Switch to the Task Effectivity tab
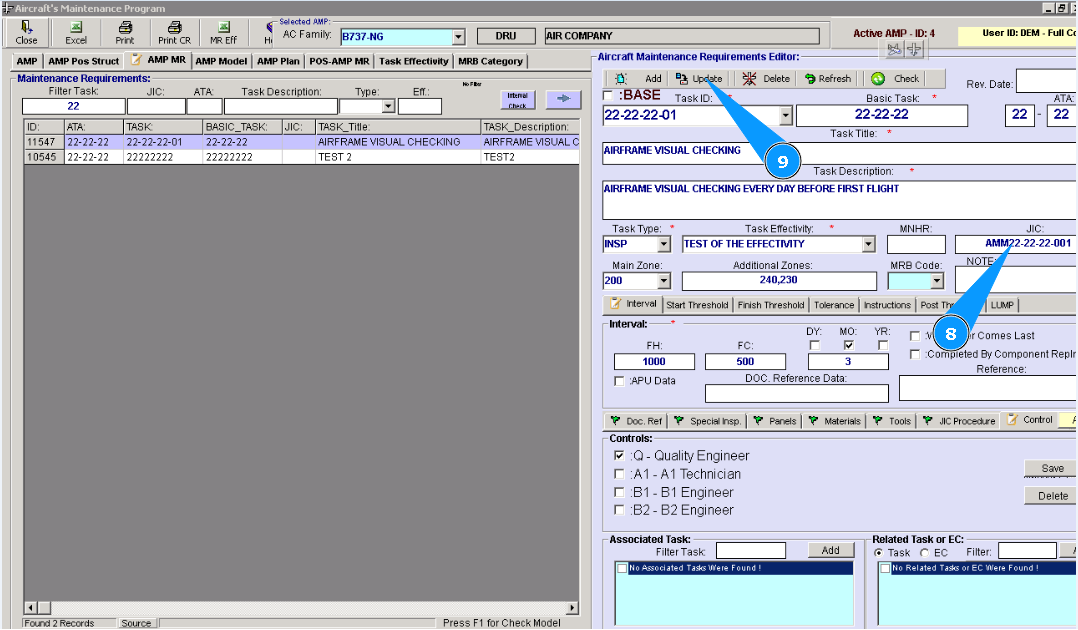 click(x=413, y=61)
